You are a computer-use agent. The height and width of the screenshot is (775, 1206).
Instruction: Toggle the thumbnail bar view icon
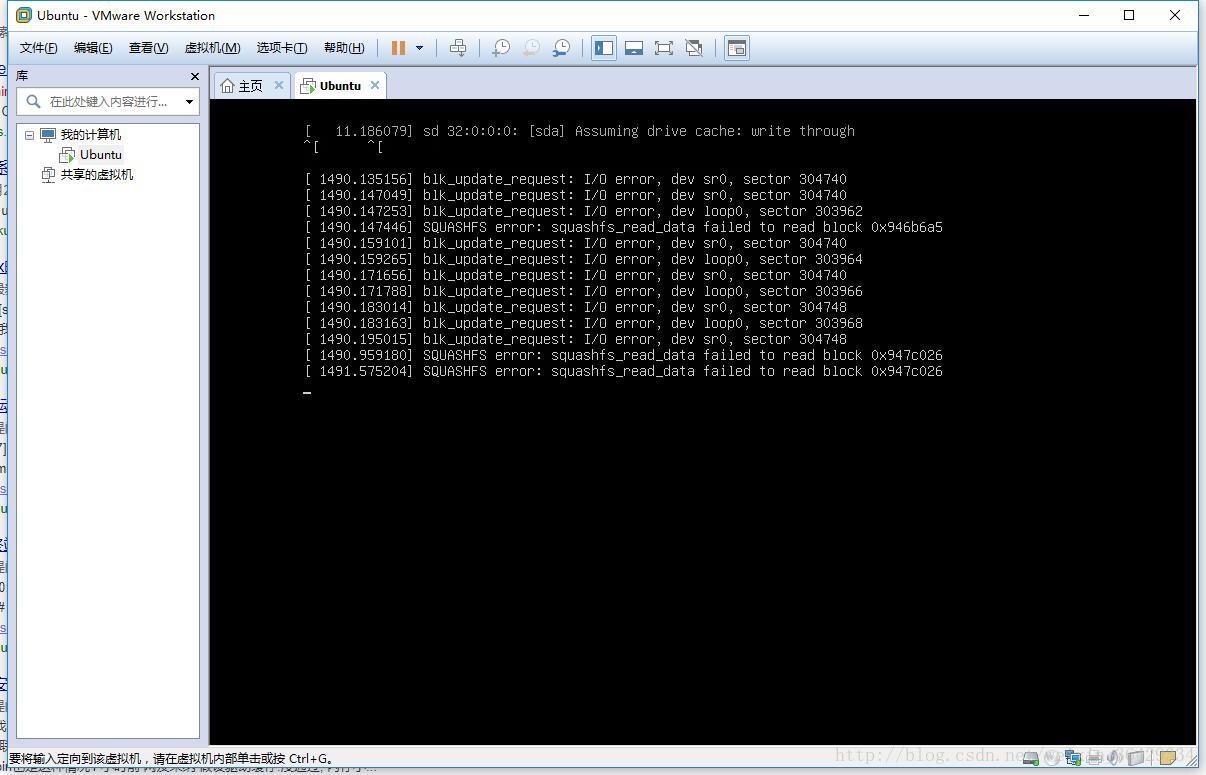pos(633,48)
